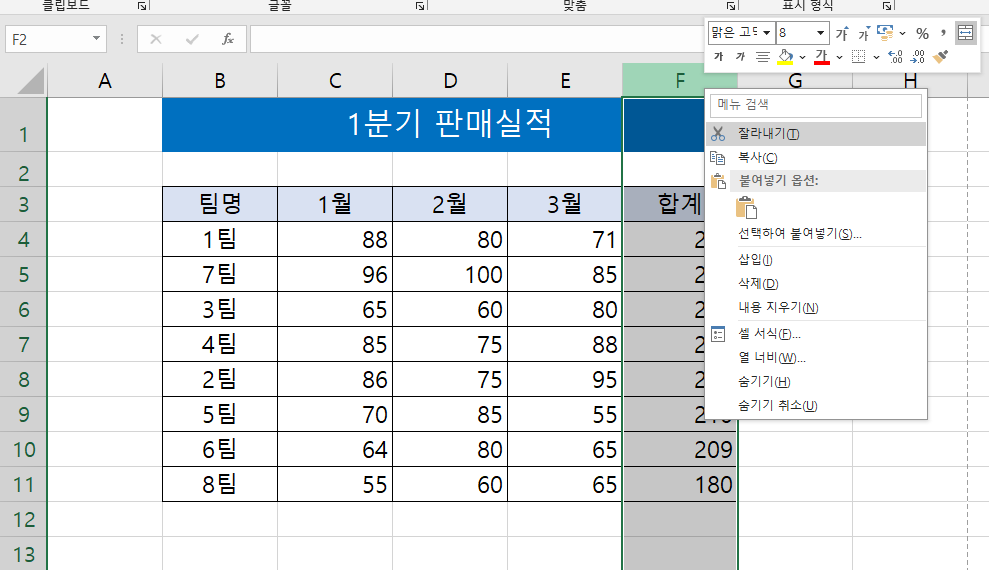Click the Name Box showing F2
This screenshot has height=570, width=989.
pyautogui.click(x=48, y=39)
